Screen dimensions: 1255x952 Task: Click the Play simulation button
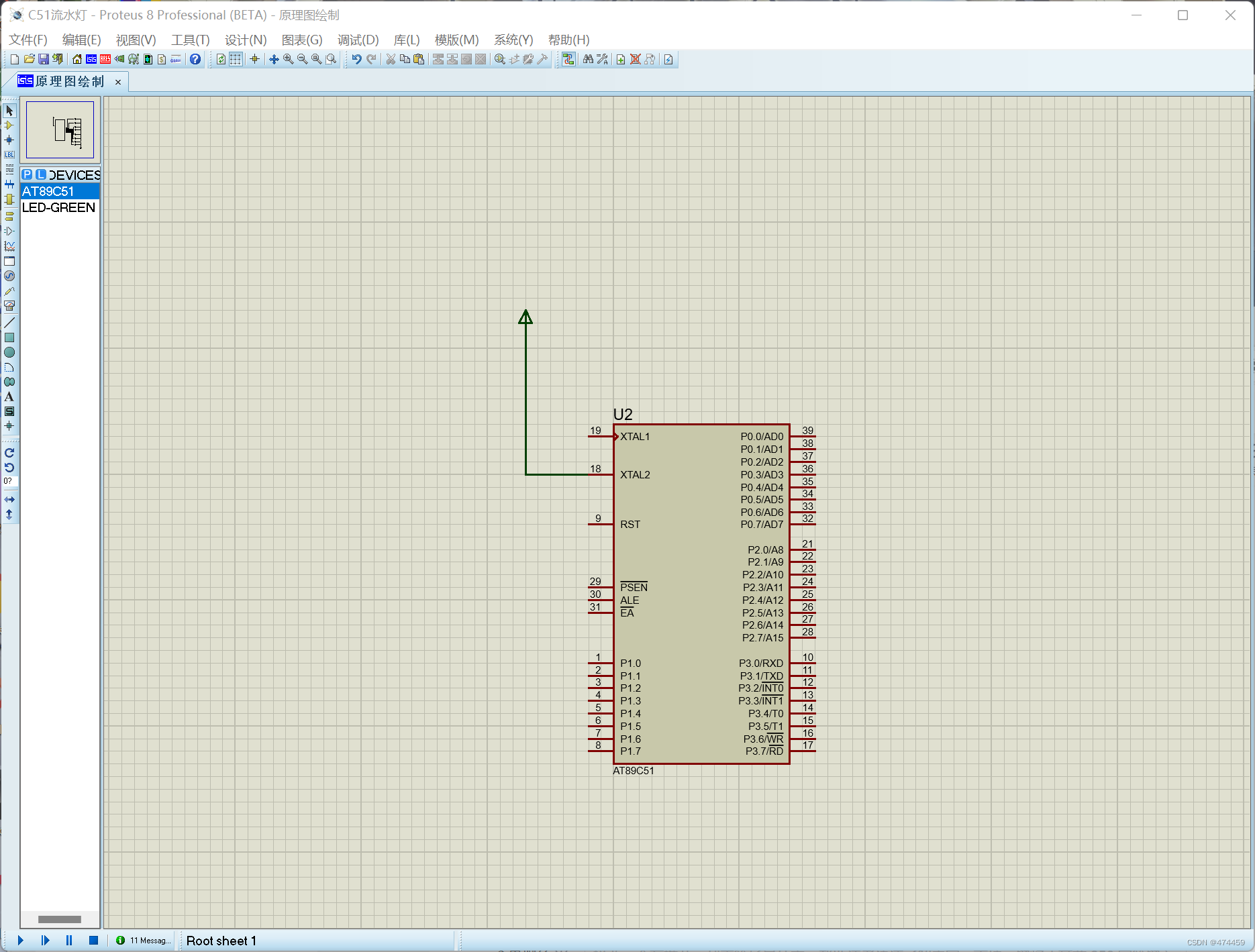click(21, 941)
